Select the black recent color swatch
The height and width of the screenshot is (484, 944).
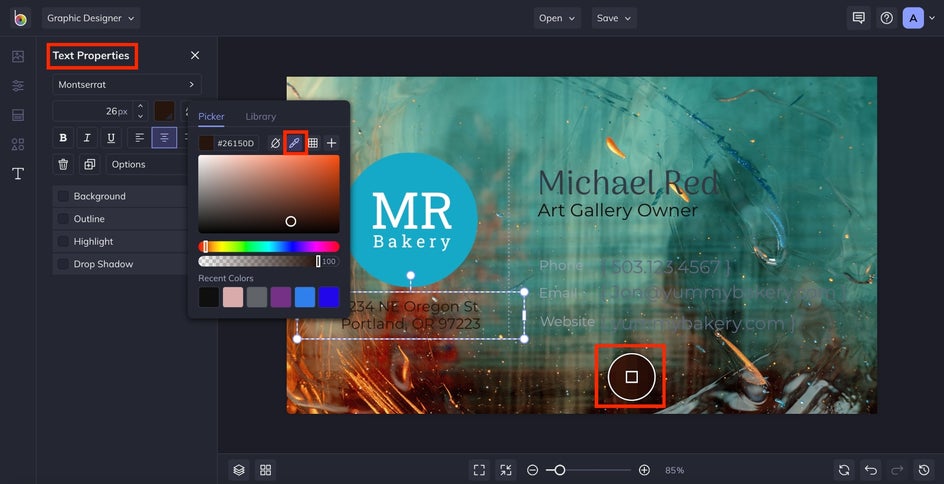tap(209, 297)
